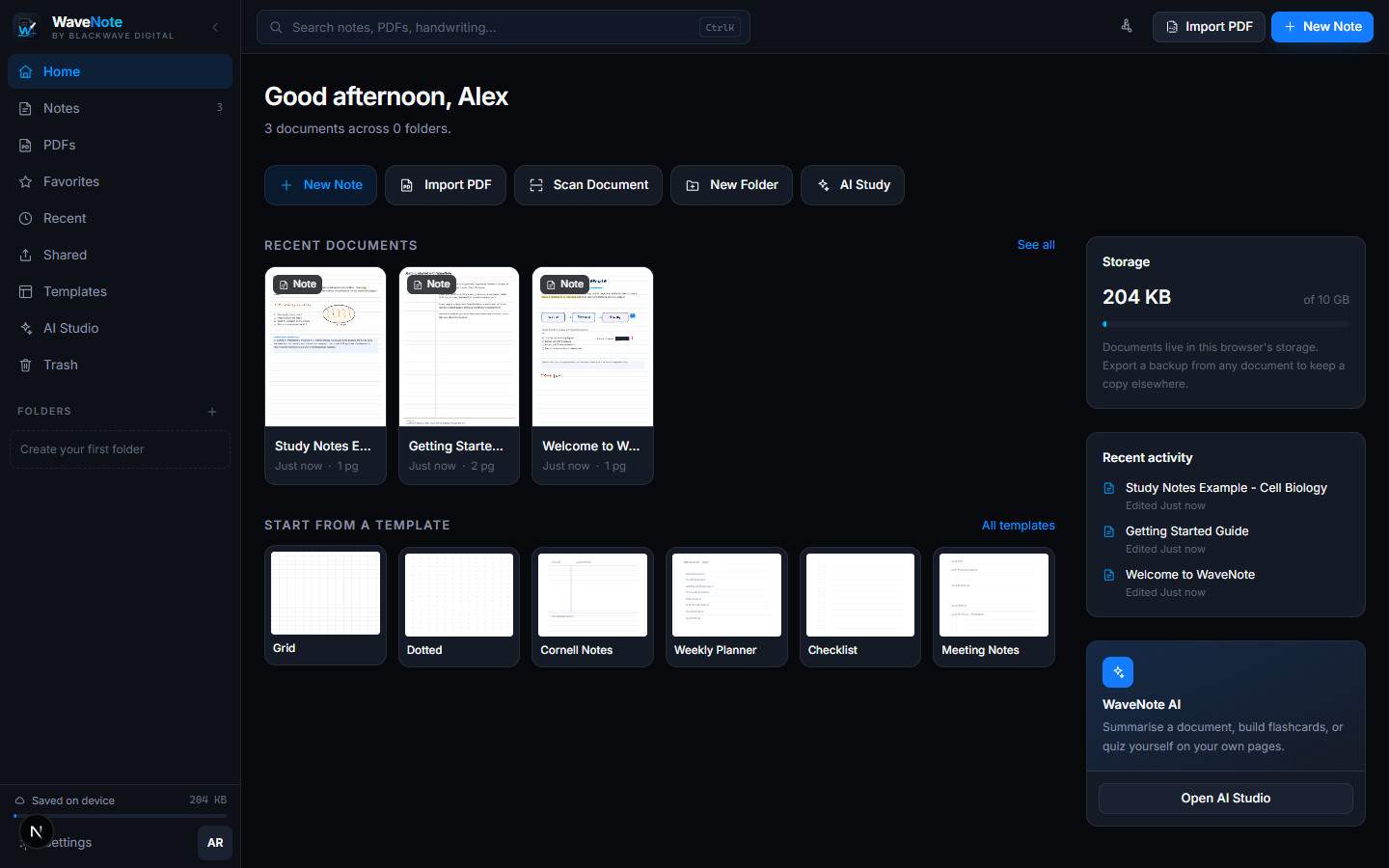
Task: Click the 'Saved on device' cloud icon
Action: 19,800
